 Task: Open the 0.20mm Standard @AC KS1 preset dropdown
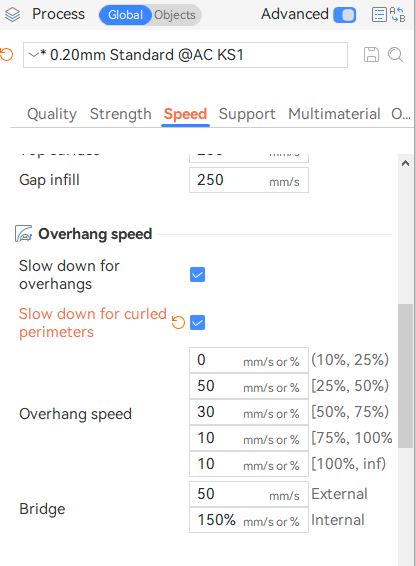pyautogui.click(x=185, y=55)
